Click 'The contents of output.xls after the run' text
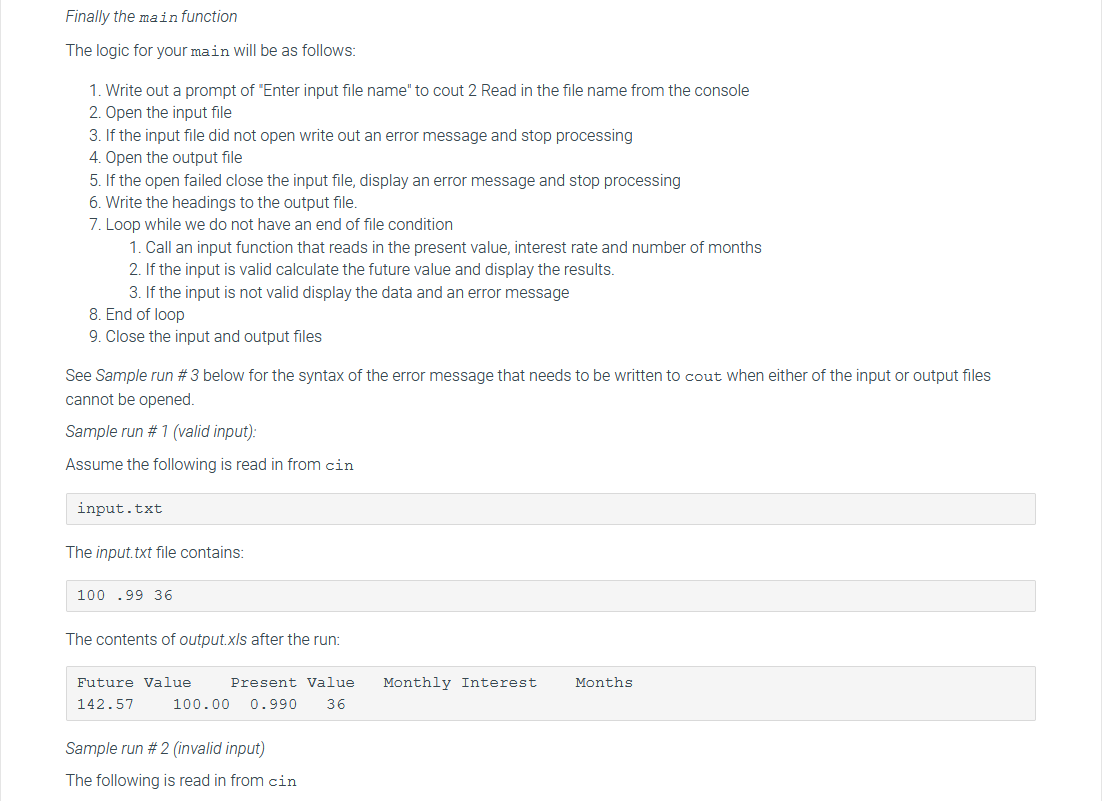 pyautogui.click(x=202, y=639)
